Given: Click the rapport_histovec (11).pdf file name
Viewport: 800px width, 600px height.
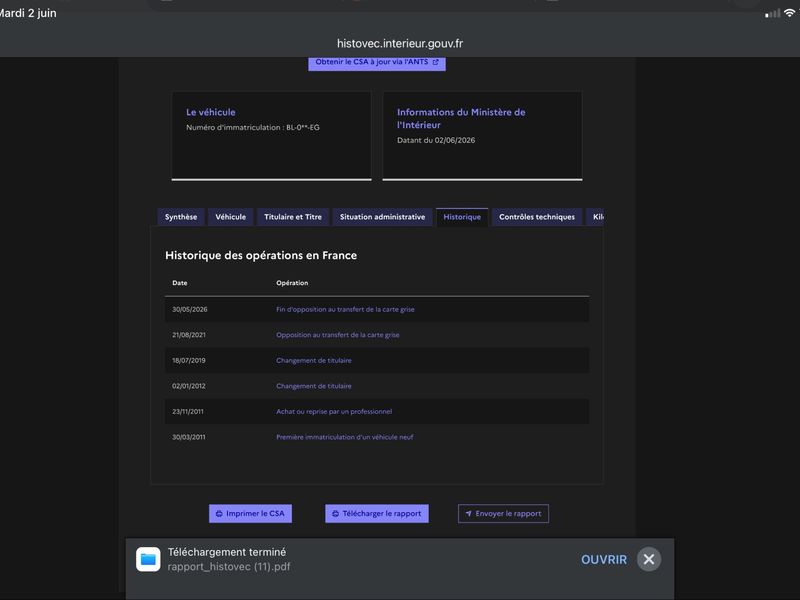Looking at the screenshot, I should click(x=229, y=567).
